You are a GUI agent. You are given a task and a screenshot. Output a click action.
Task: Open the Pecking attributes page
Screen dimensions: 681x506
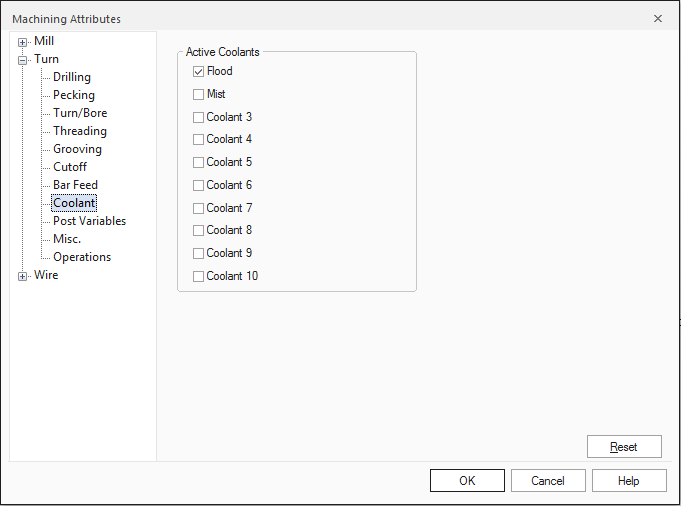point(74,95)
